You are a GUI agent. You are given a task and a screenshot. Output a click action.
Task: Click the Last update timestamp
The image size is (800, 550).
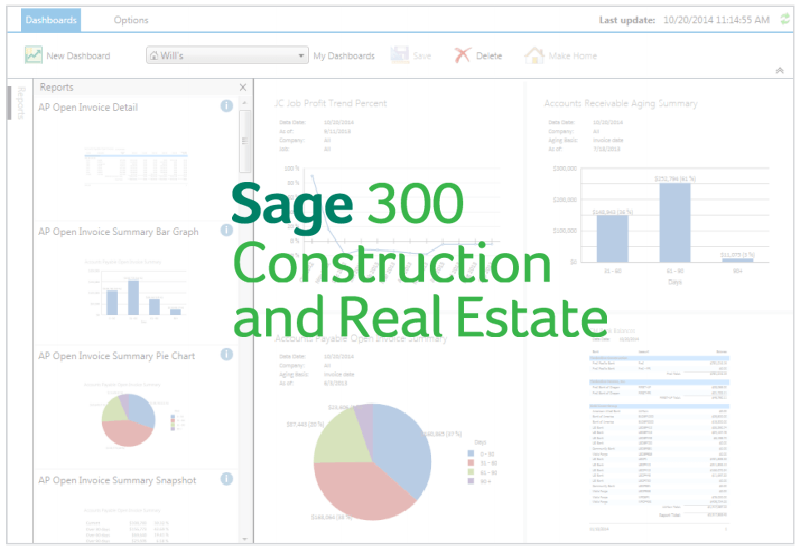716,20
